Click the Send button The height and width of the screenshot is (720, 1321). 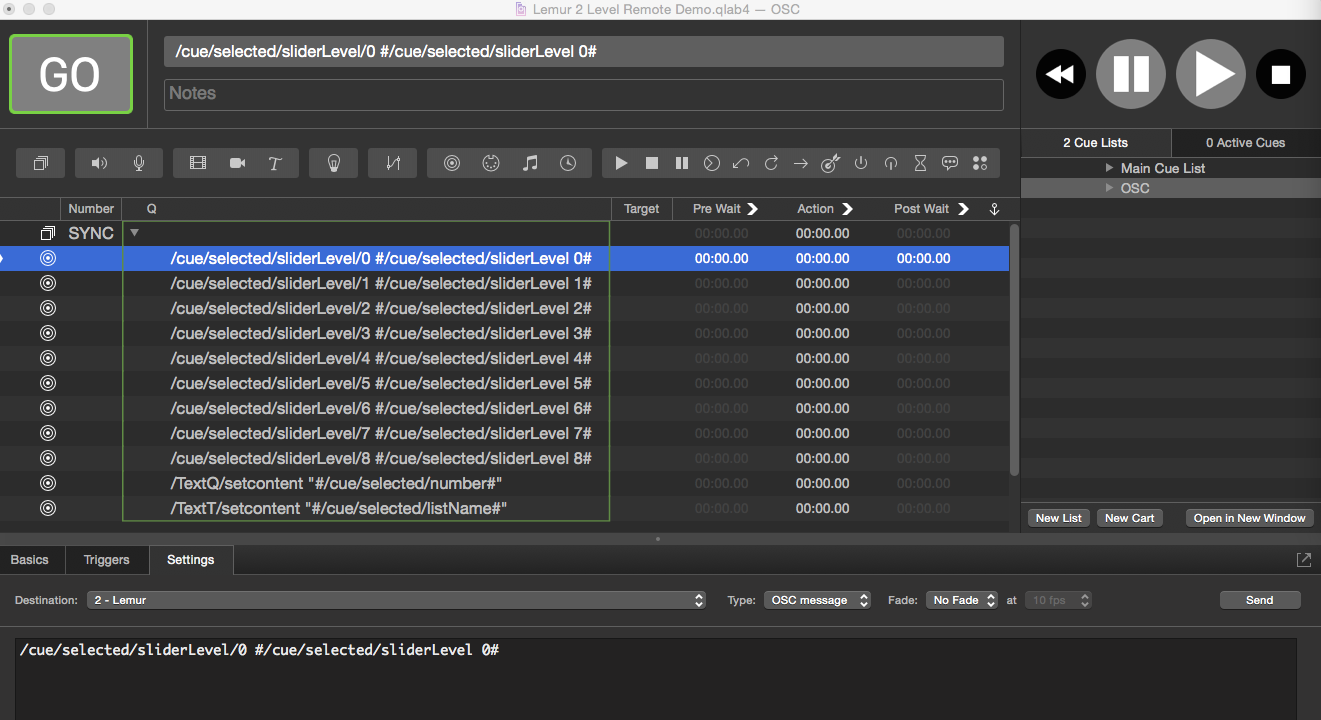1259,600
